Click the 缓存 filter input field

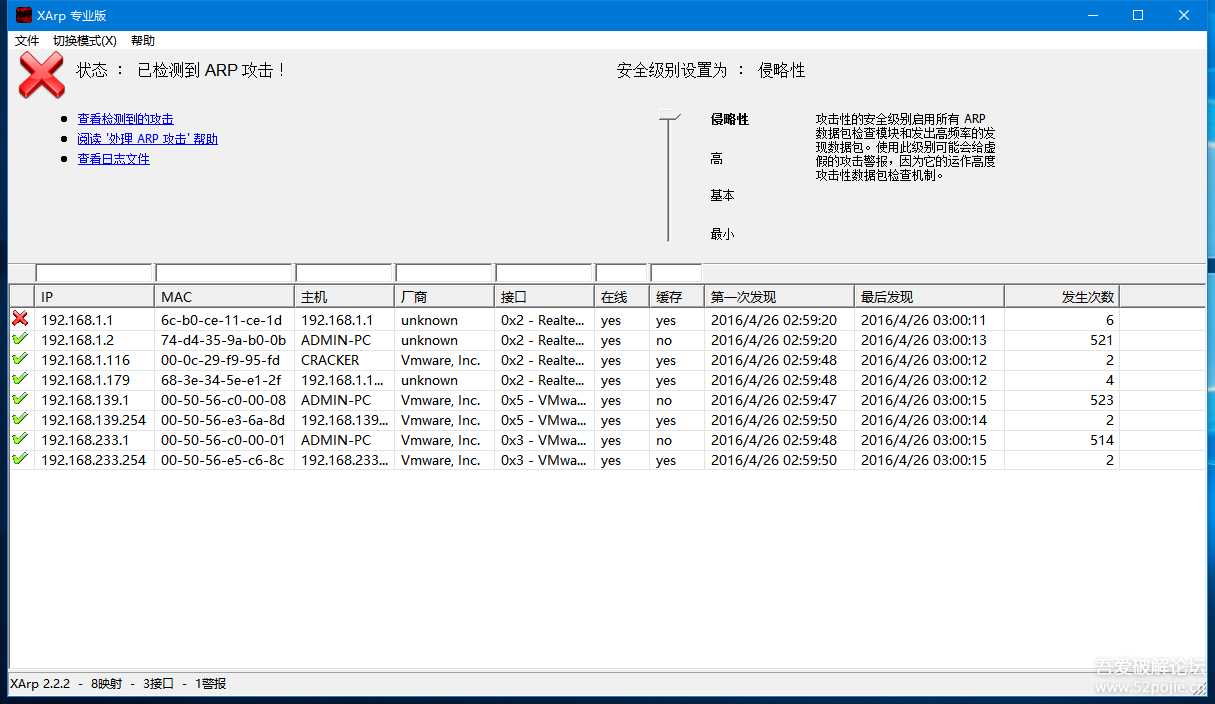pyautogui.click(x=676, y=273)
